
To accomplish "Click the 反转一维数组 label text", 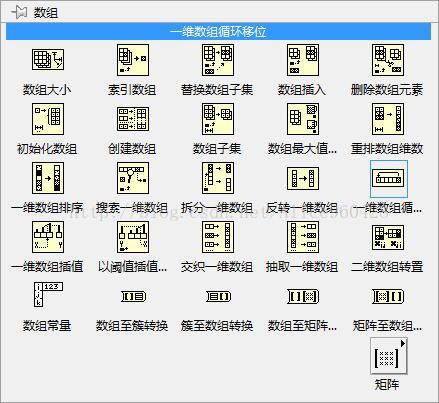I will (302, 208).
